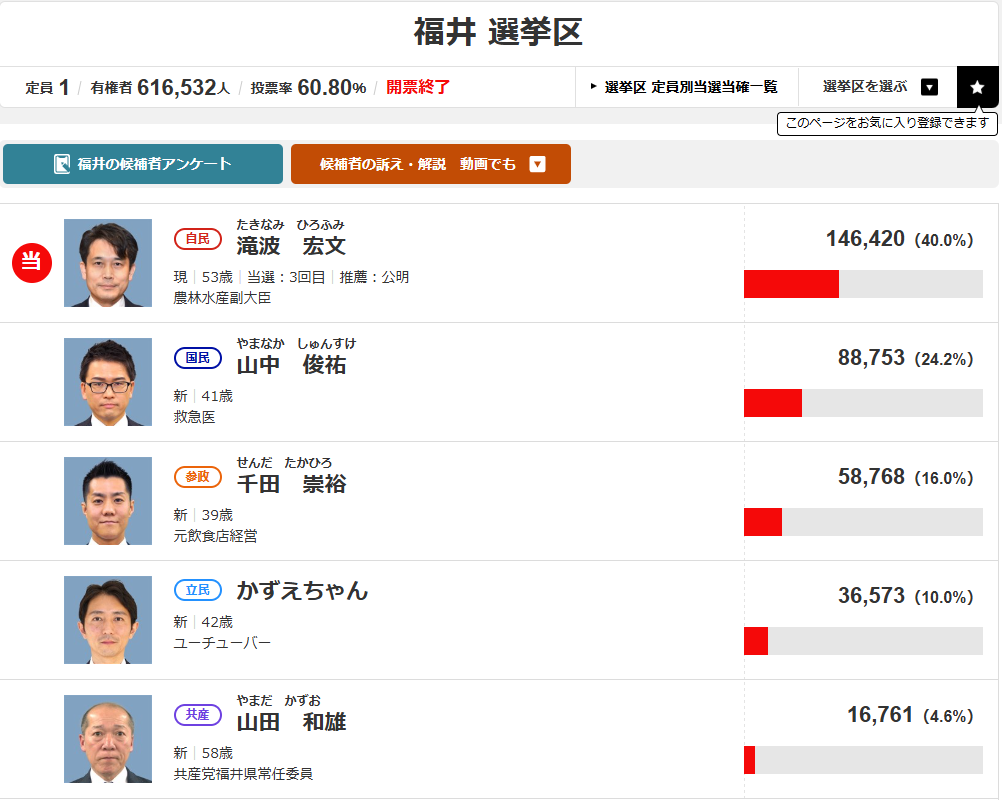The height and width of the screenshot is (800, 1002).
Task: Click the star favorite icon
Action: pos(977,87)
